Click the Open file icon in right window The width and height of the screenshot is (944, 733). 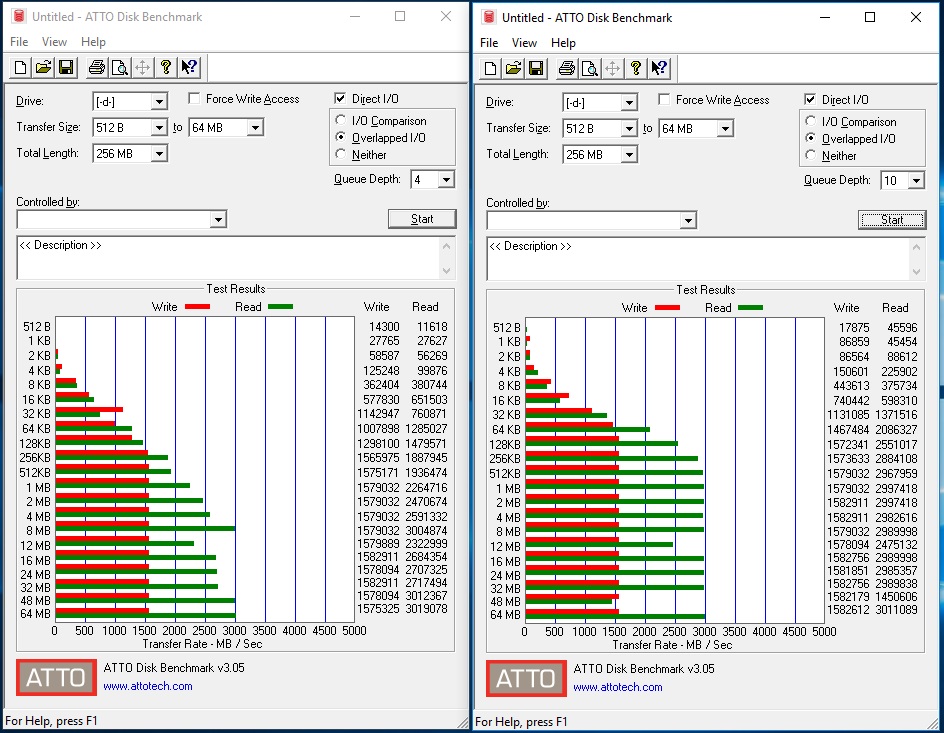(514, 68)
